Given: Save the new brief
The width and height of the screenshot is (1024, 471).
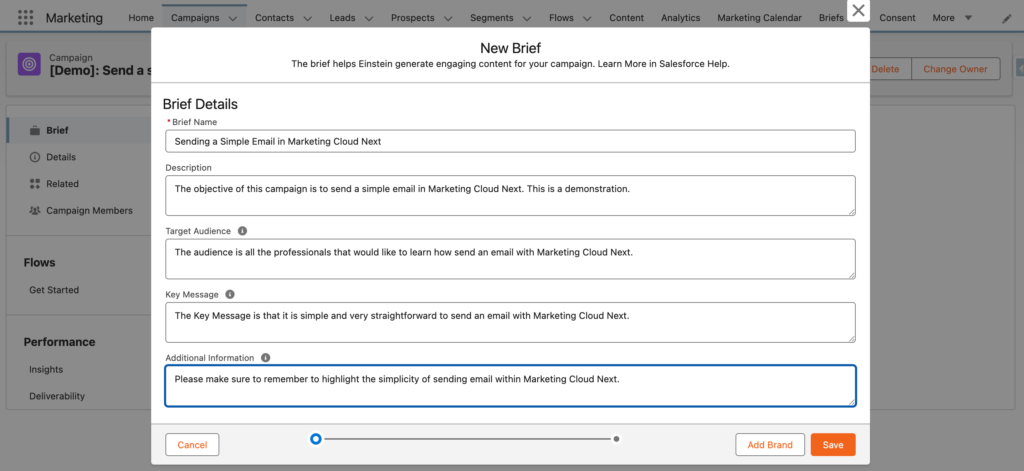Looking at the screenshot, I should [x=833, y=445].
